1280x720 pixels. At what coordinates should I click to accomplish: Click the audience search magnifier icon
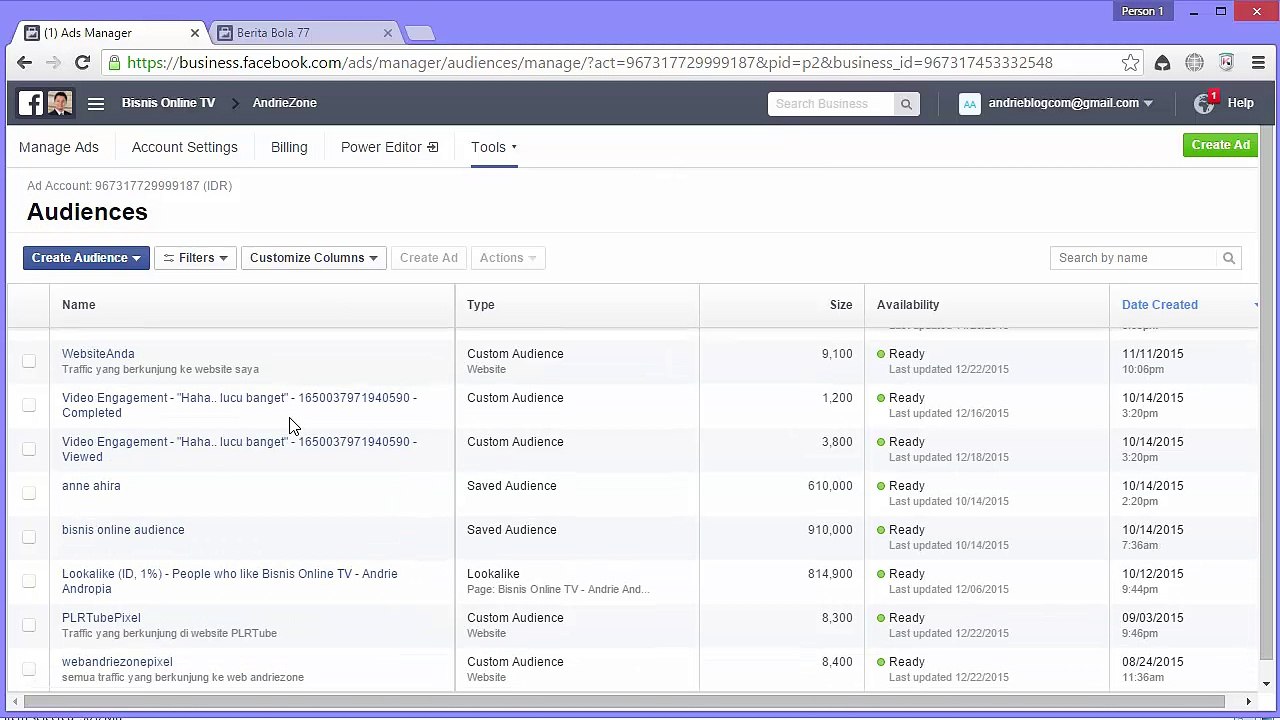tap(1229, 258)
